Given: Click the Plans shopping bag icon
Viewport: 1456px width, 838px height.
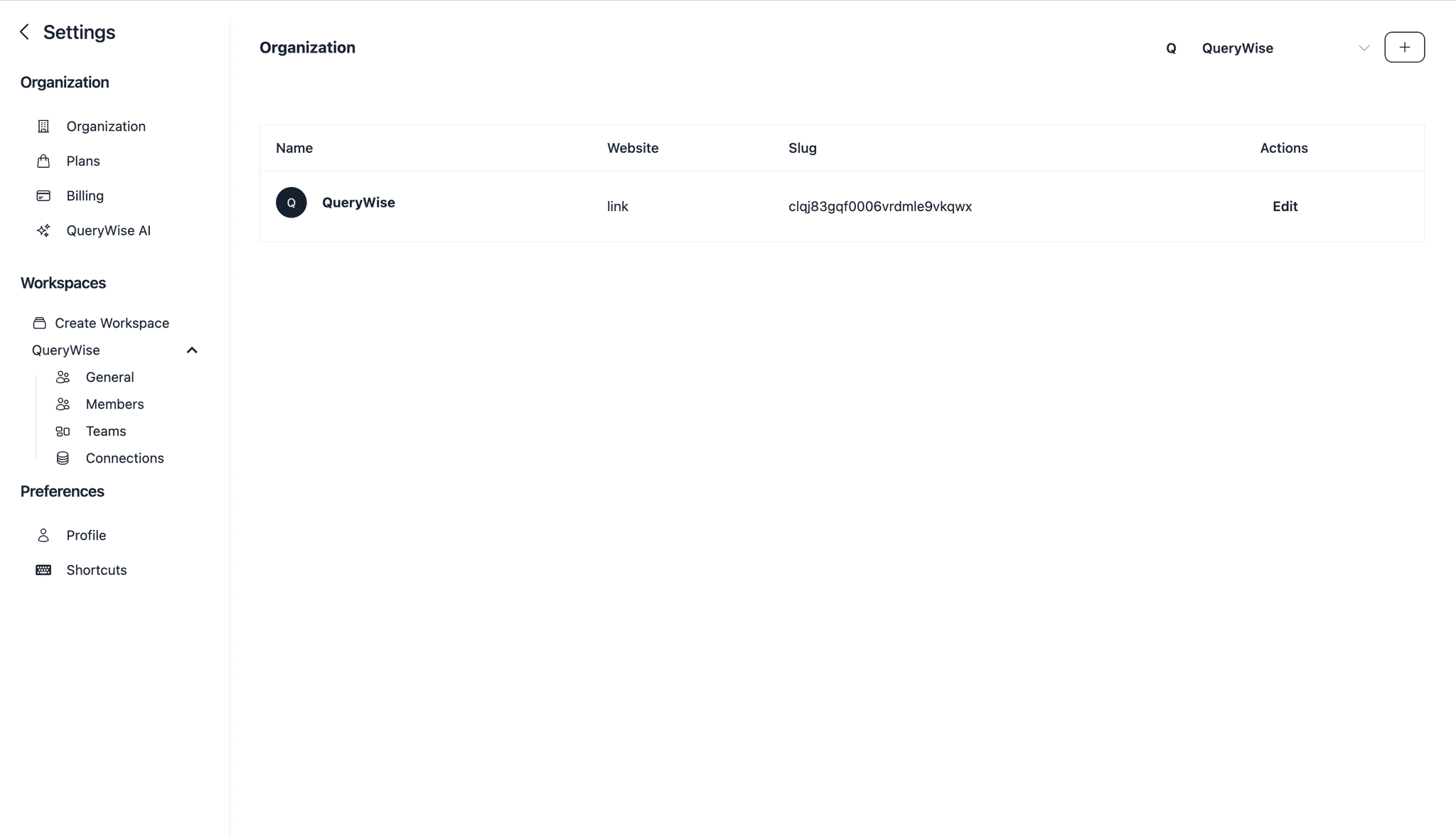Looking at the screenshot, I should click(x=43, y=161).
